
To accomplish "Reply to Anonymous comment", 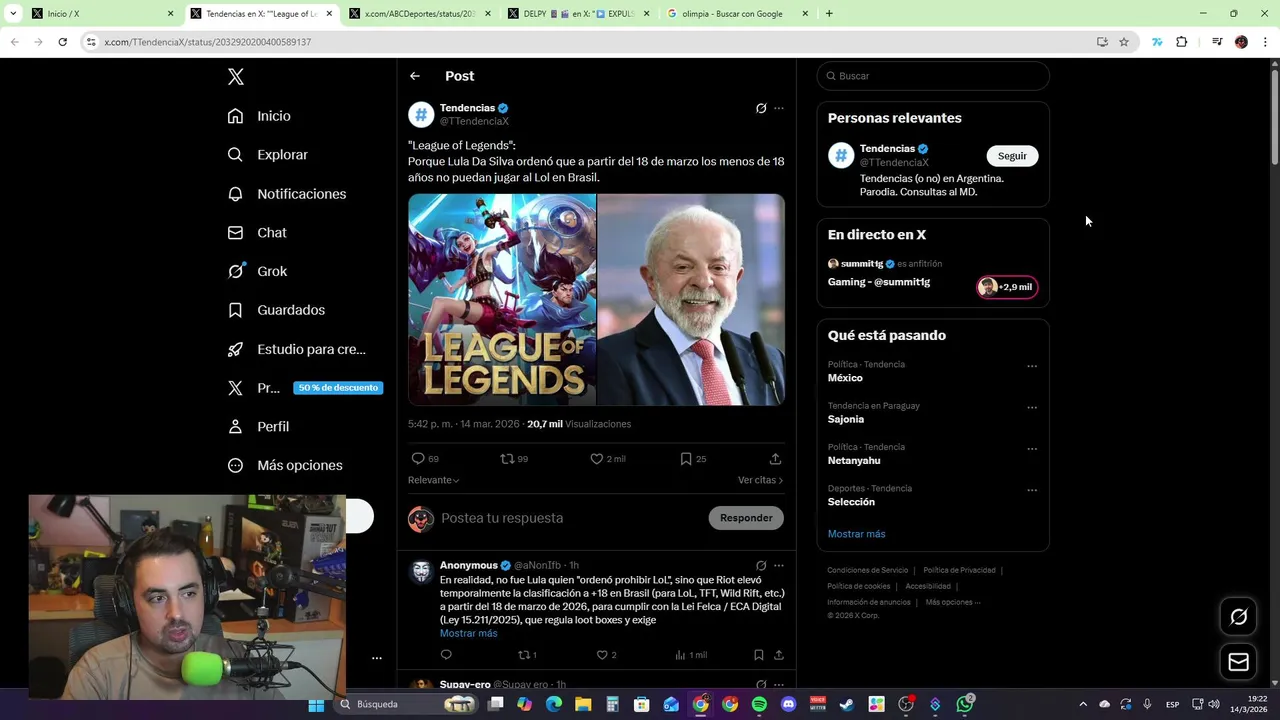I will tap(446, 655).
